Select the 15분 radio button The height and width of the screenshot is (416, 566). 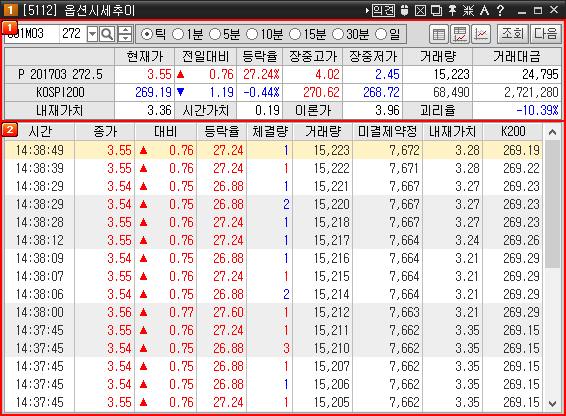click(295, 34)
